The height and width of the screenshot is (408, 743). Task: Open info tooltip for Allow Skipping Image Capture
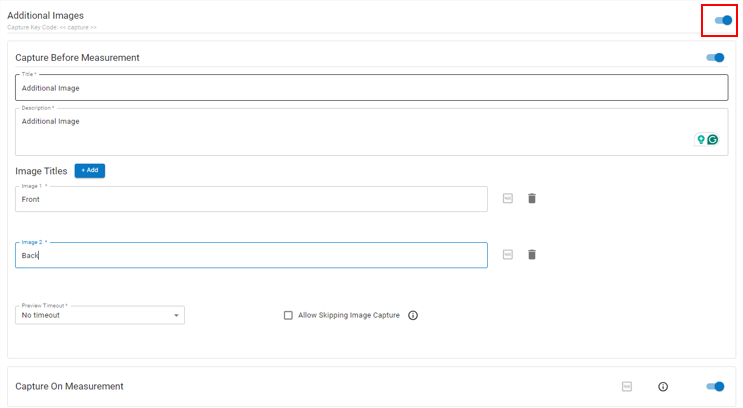coord(413,315)
